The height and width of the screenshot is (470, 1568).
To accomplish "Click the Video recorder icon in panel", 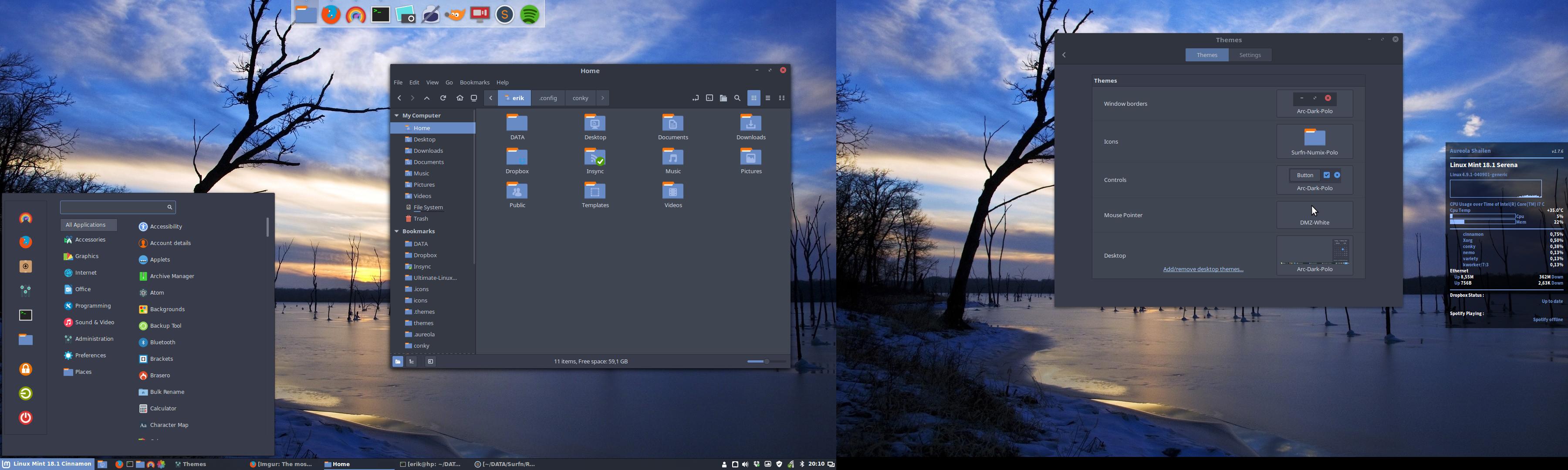I will coord(480,14).
